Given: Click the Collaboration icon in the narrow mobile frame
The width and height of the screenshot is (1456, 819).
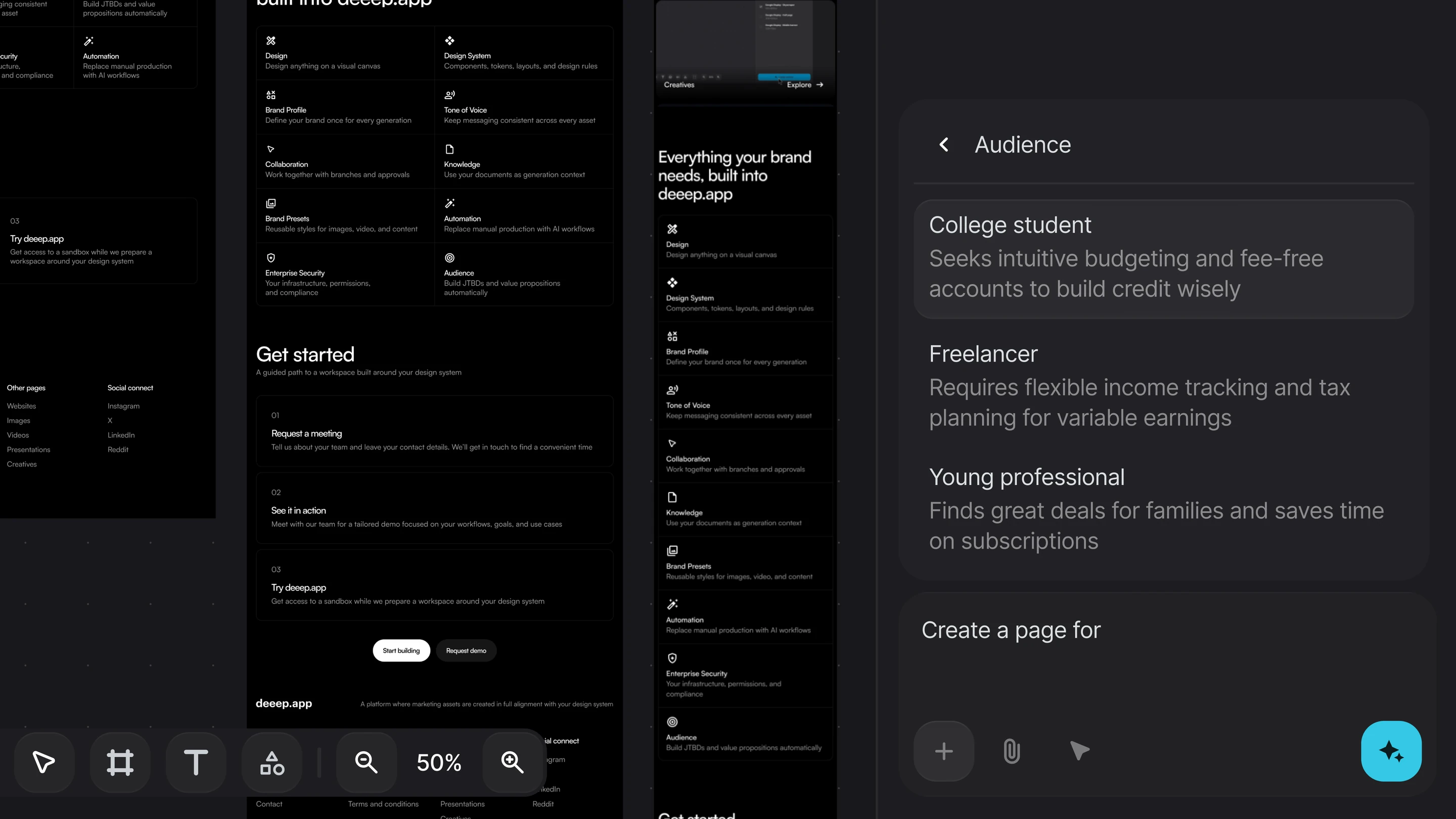Looking at the screenshot, I should coord(672,444).
